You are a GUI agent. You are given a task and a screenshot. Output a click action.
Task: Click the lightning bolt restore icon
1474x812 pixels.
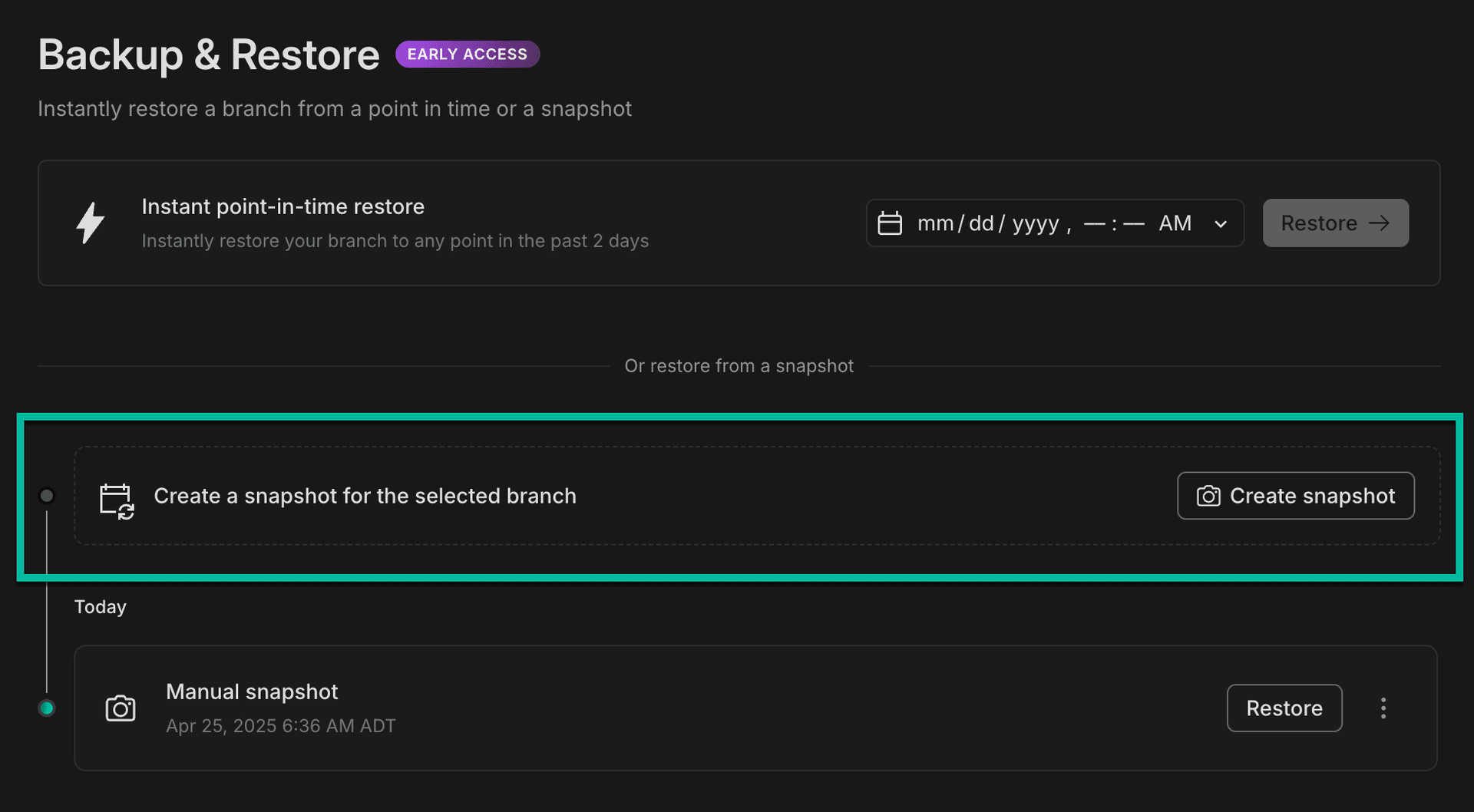pos(90,223)
